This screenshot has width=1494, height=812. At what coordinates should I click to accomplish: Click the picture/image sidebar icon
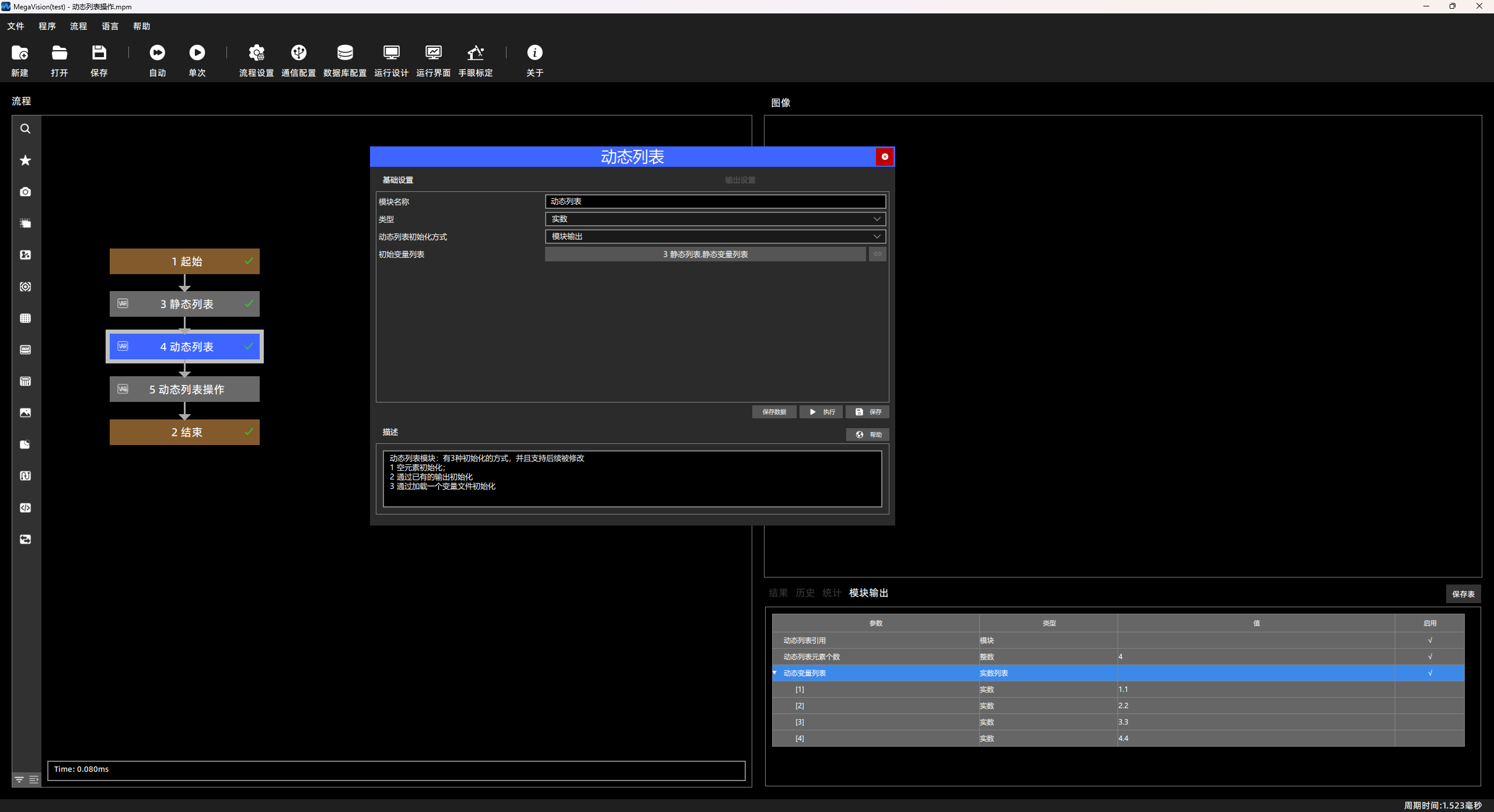pyautogui.click(x=25, y=412)
